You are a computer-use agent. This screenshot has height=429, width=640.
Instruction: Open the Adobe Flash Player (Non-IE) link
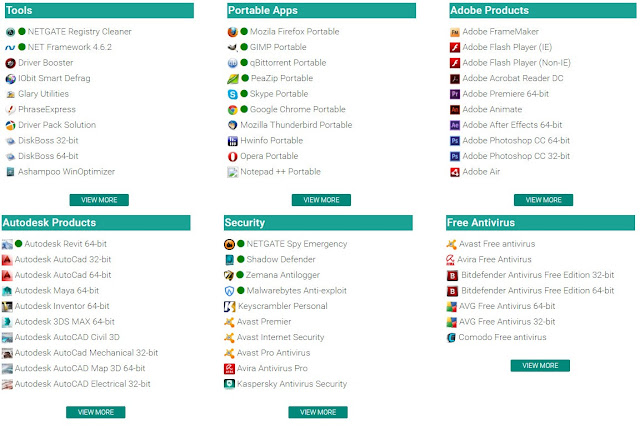[x=516, y=63]
